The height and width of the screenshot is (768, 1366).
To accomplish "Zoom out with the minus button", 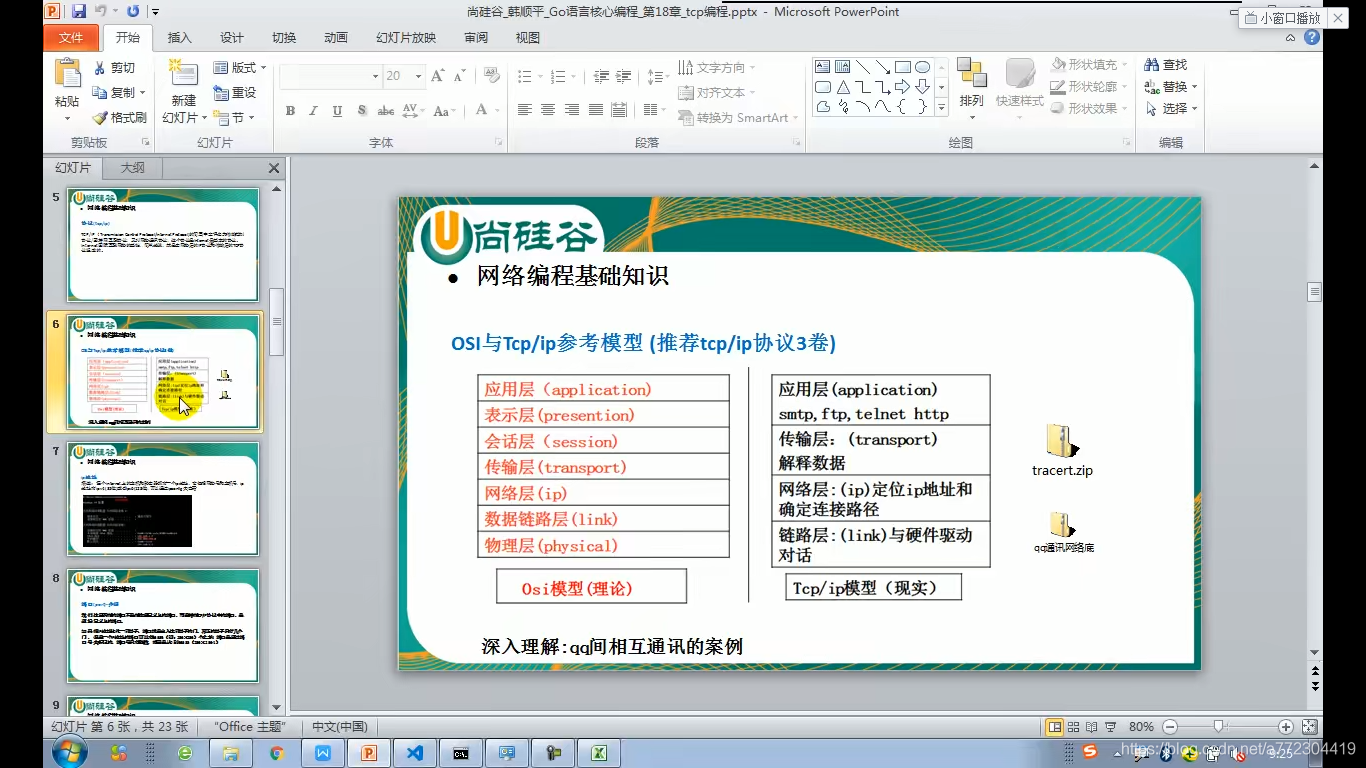I will pyautogui.click(x=1169, y=727).
